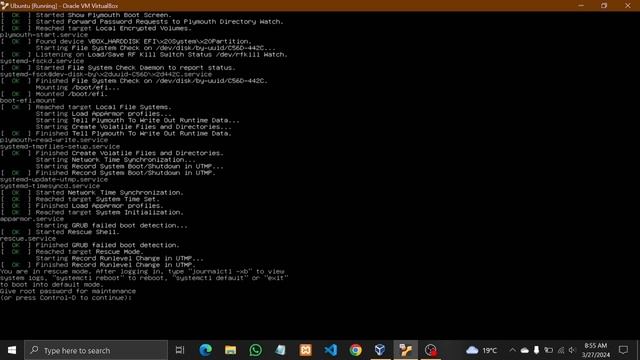
Task: Open the notification Action Center
Action: pyautogui.click(x=623, y=350)
